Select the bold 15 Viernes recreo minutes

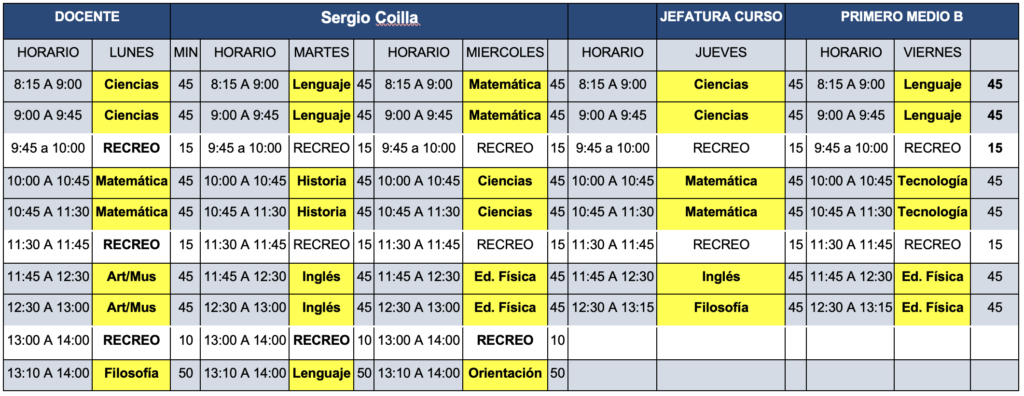995,149
